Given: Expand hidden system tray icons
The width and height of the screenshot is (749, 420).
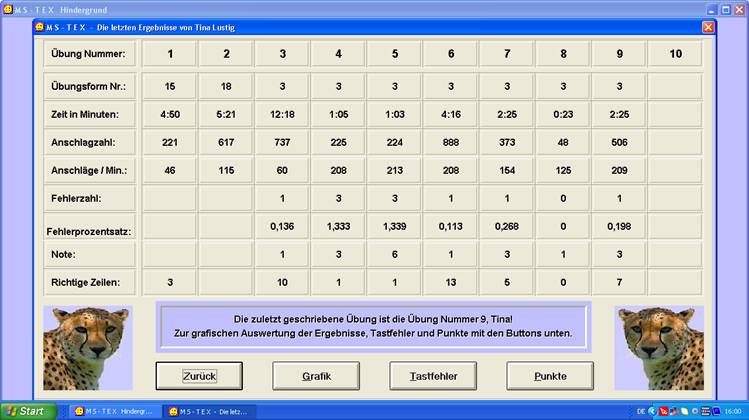Looking at the screenshot, I should 653,411.
